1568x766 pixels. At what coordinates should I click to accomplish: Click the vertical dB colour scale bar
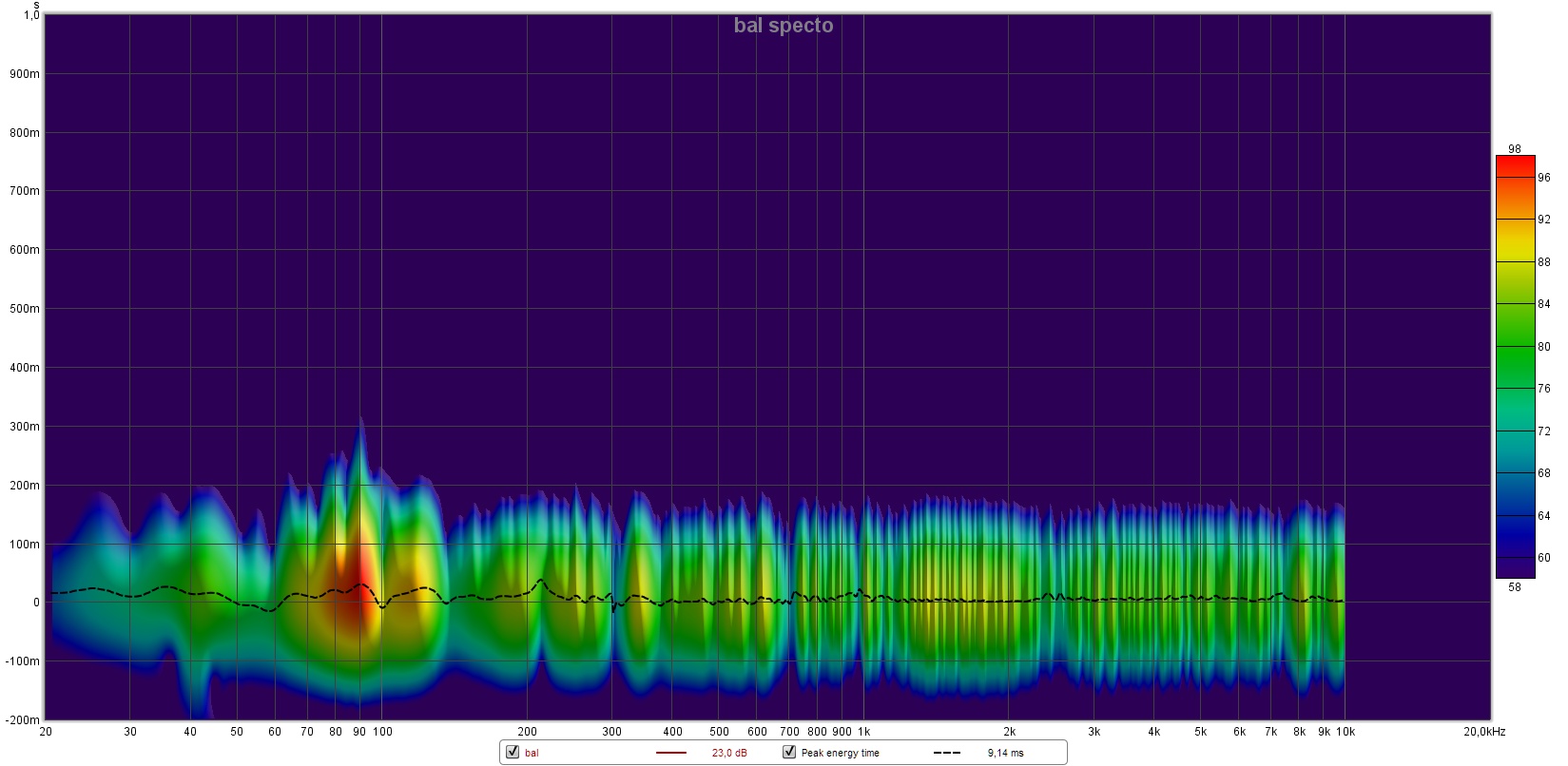click(1515, 366)
